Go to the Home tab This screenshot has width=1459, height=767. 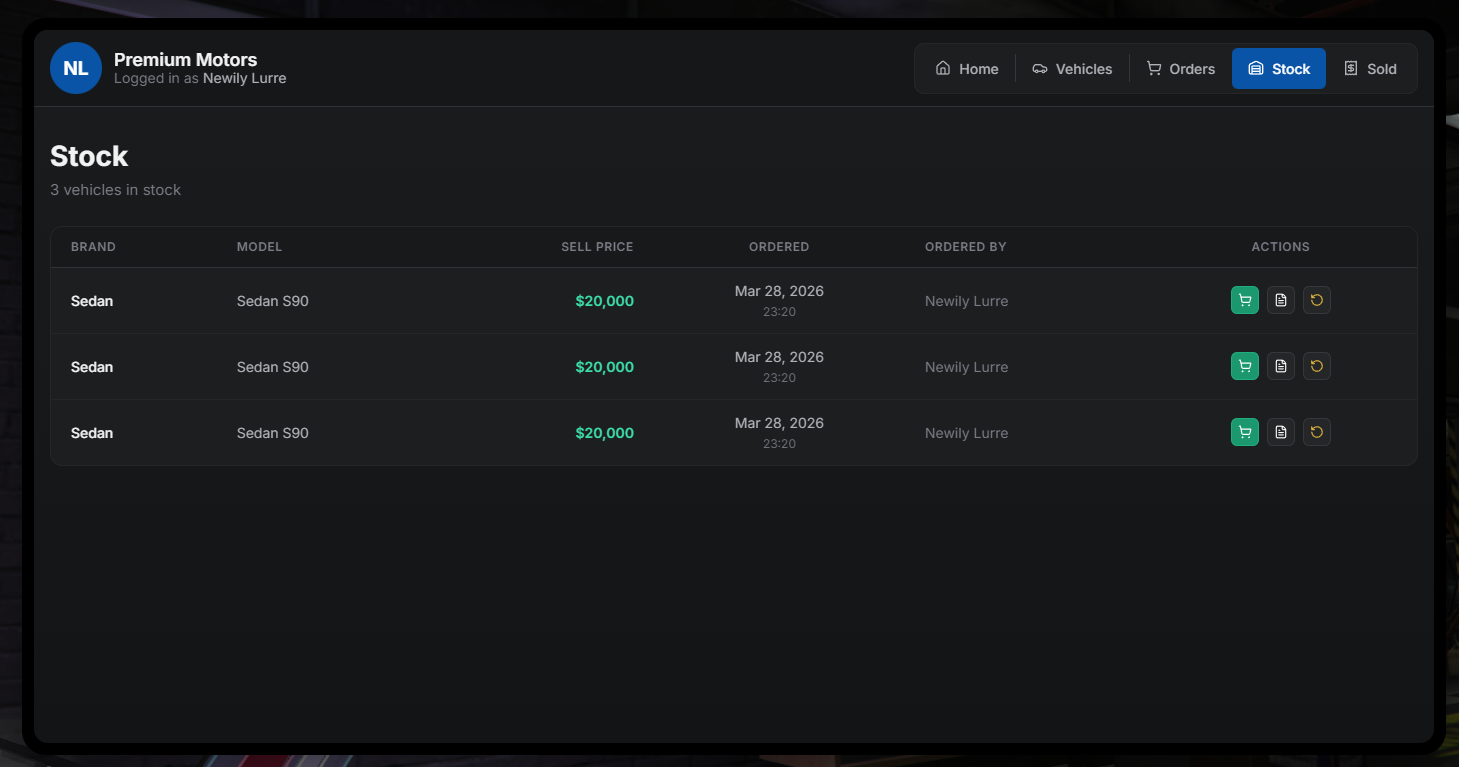pos(966,69)
